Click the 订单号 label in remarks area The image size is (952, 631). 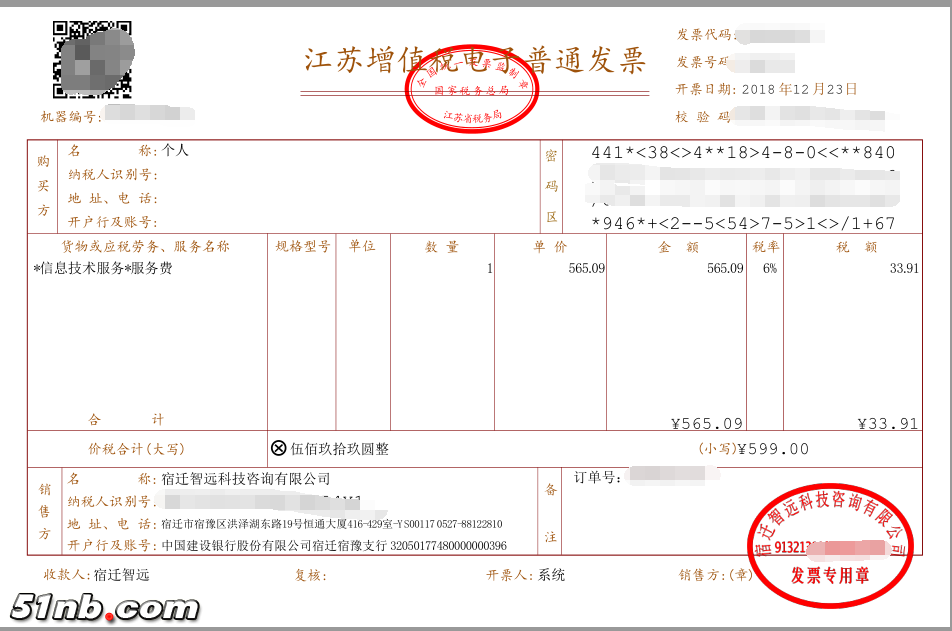pos(598,478)
